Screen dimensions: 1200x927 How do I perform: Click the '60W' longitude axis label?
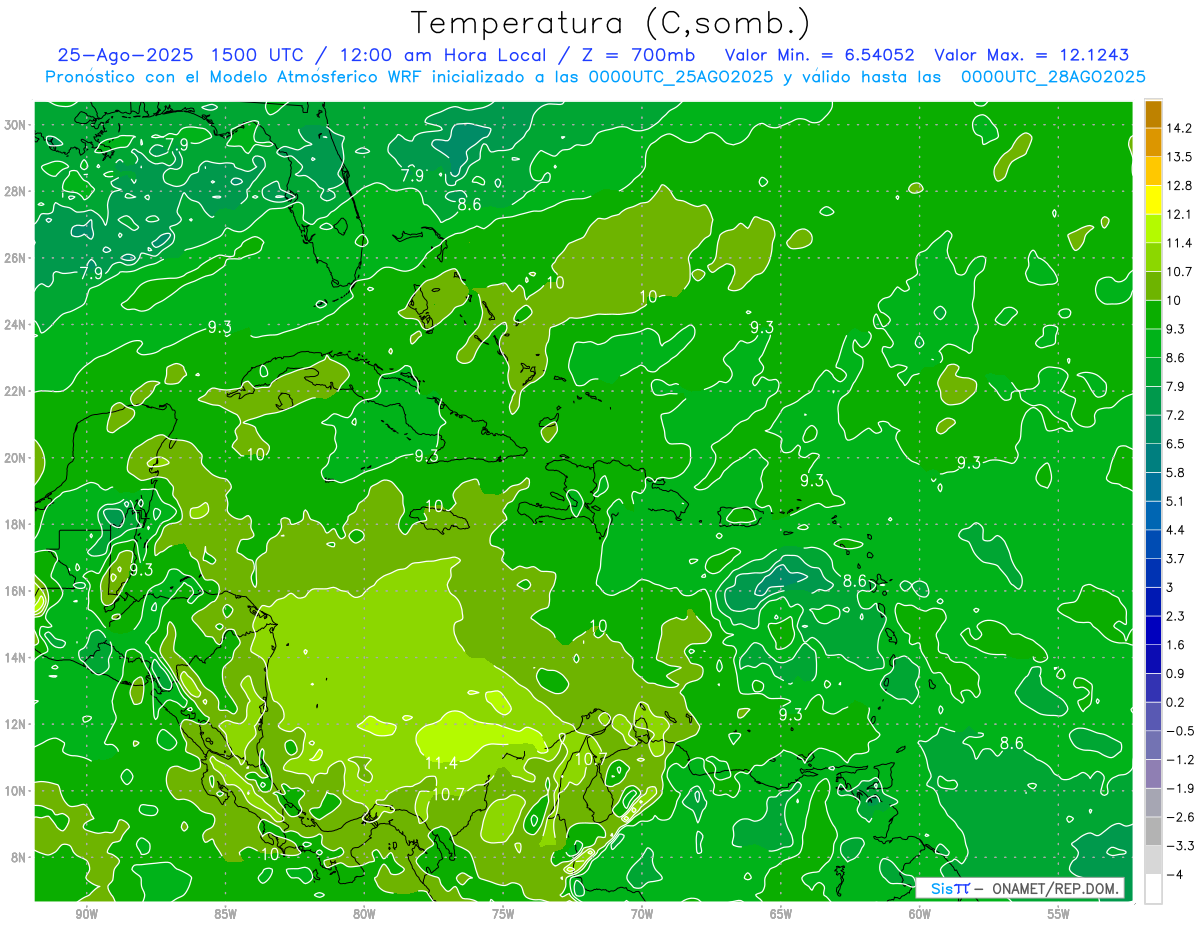point(920,914)
